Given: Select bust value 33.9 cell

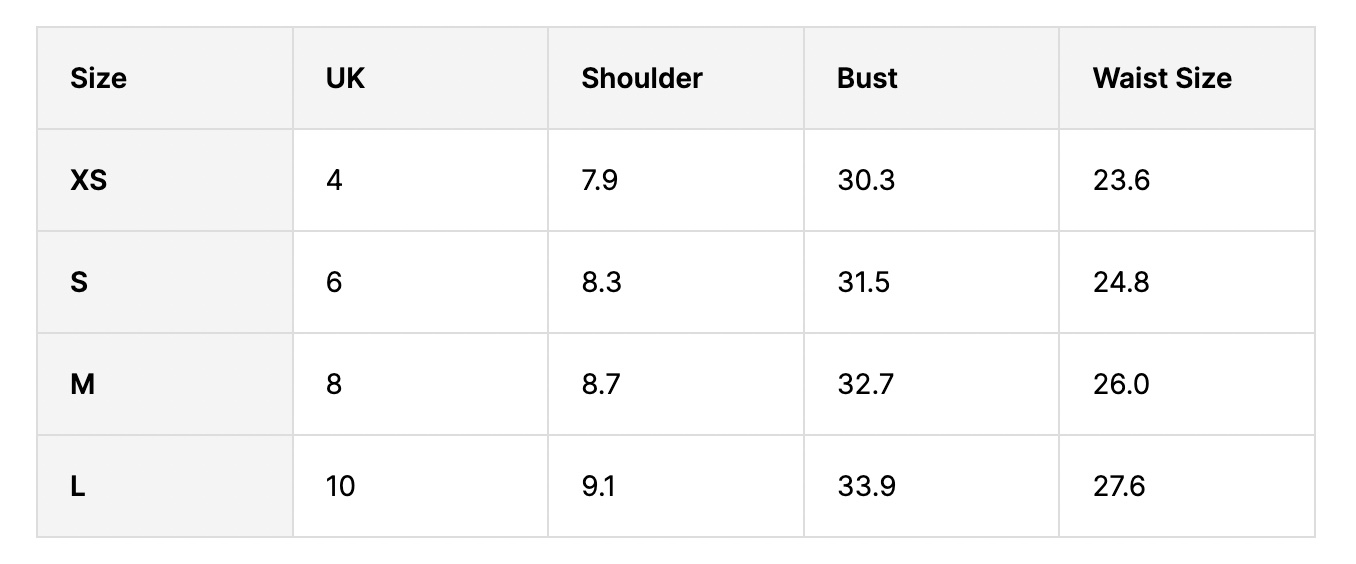Looking at the screenshot, I should pyautogui.click(x=866, y=487).
